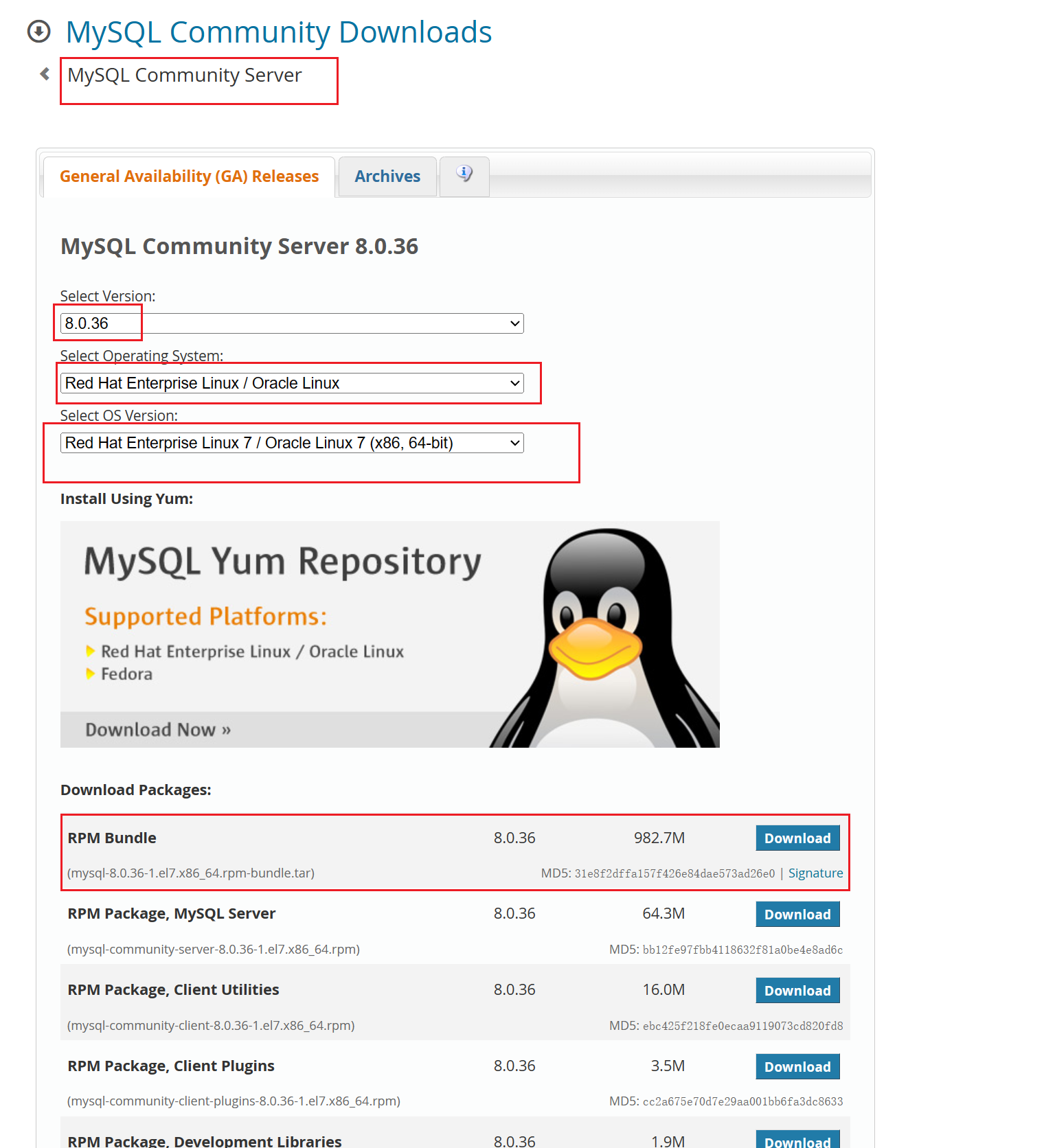Click the back arrow before MySQL Community Server
Screen dimensions: 1044x1148
[x=45, y=73]
